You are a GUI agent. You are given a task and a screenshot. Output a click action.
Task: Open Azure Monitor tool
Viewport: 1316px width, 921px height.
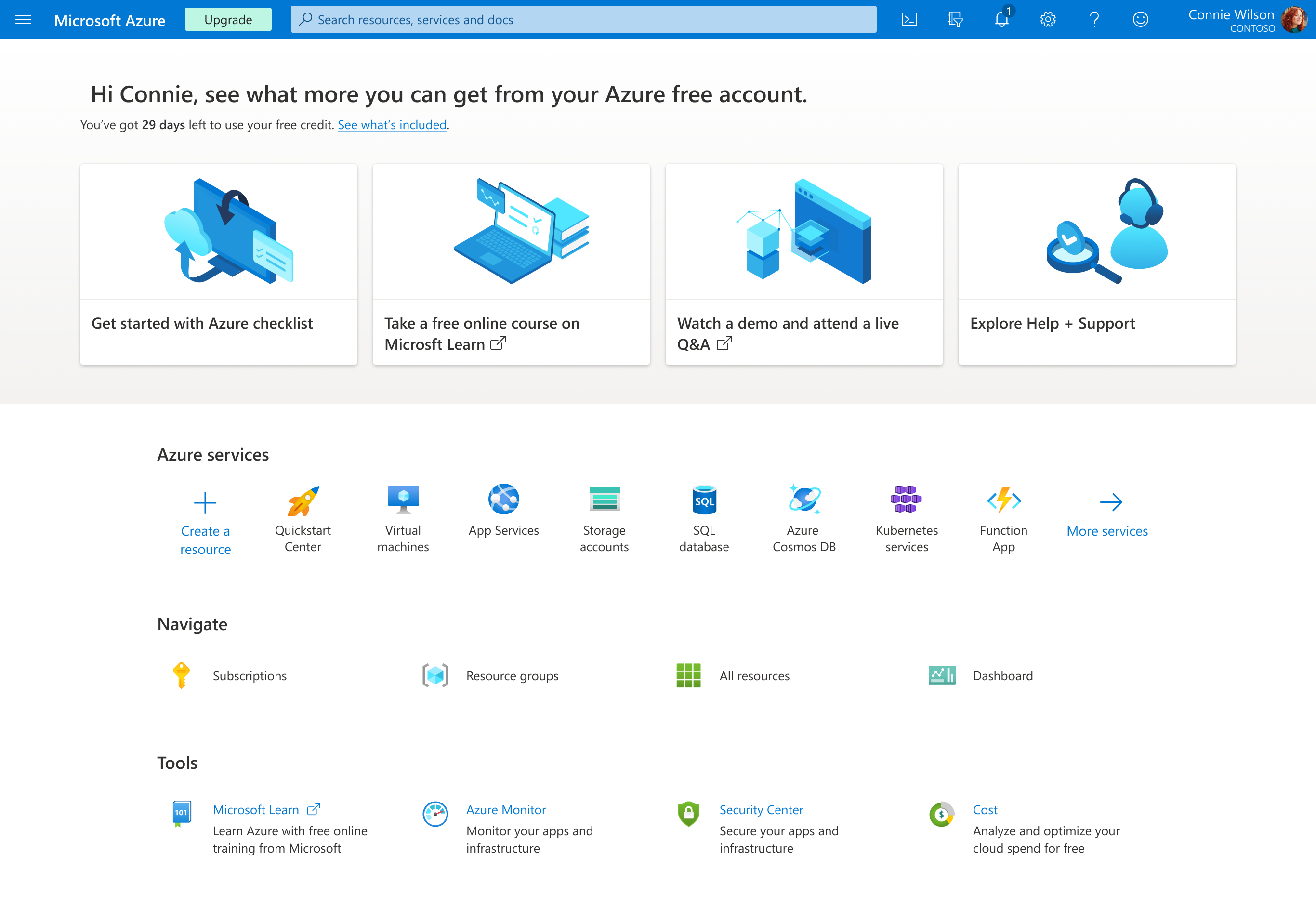coord(506,810)
